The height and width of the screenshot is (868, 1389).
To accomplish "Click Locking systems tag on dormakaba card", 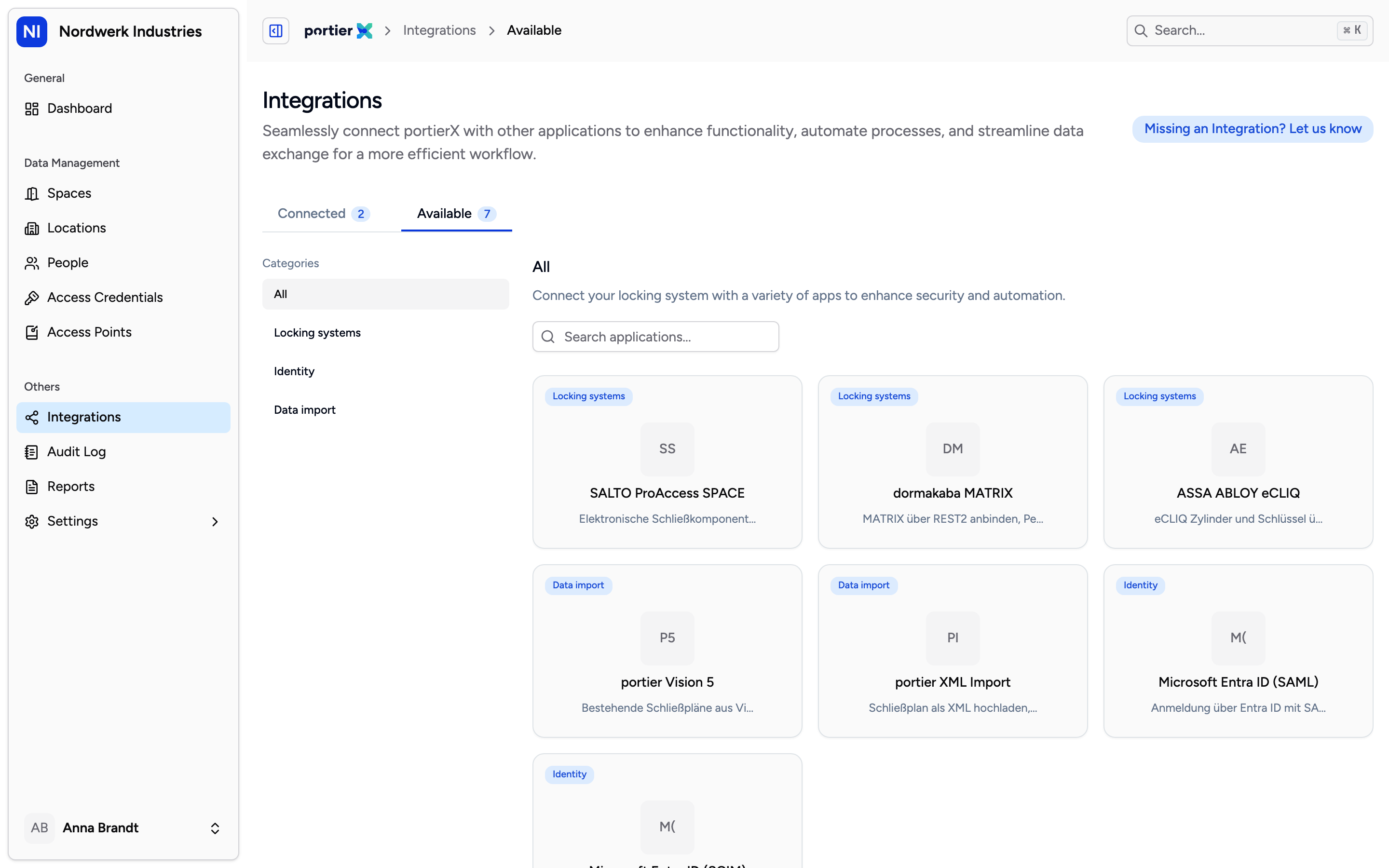I will point(873,396).
